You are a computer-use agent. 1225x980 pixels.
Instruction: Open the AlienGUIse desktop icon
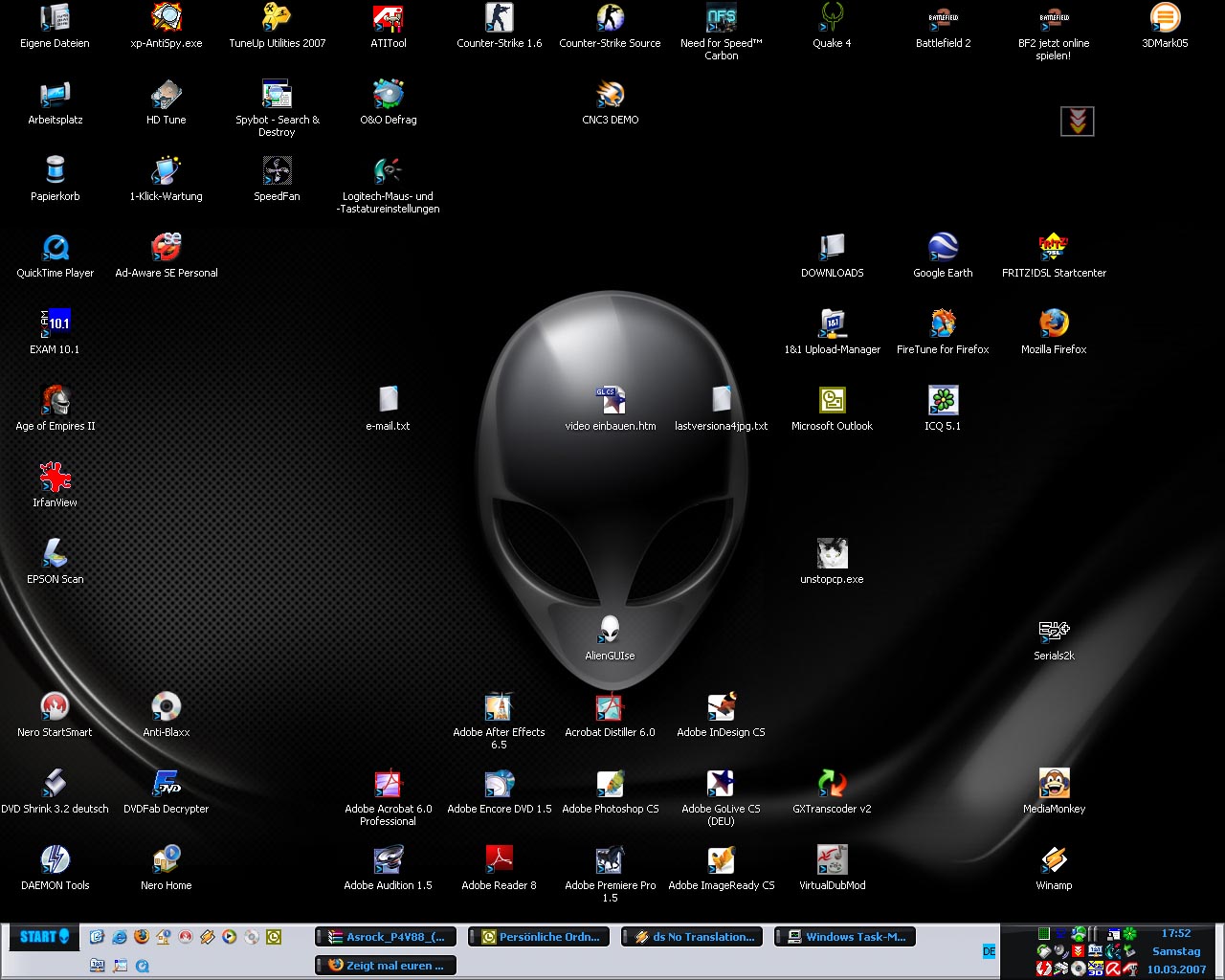coord(610,639)
